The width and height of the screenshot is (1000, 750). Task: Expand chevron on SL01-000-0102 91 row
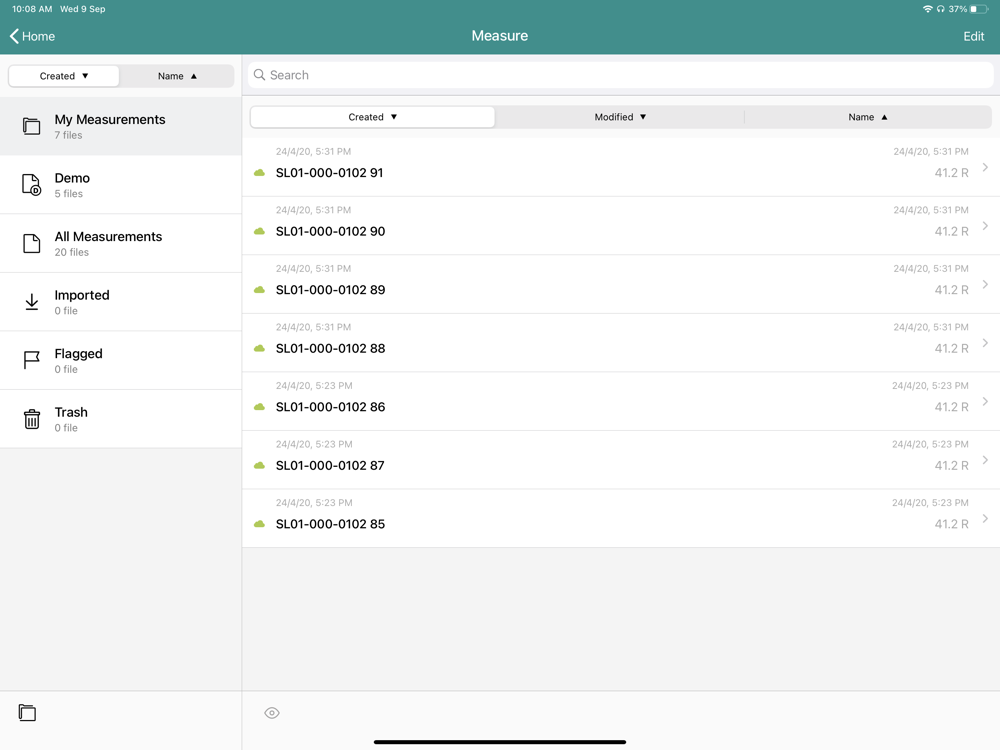(x=985, y=167)
